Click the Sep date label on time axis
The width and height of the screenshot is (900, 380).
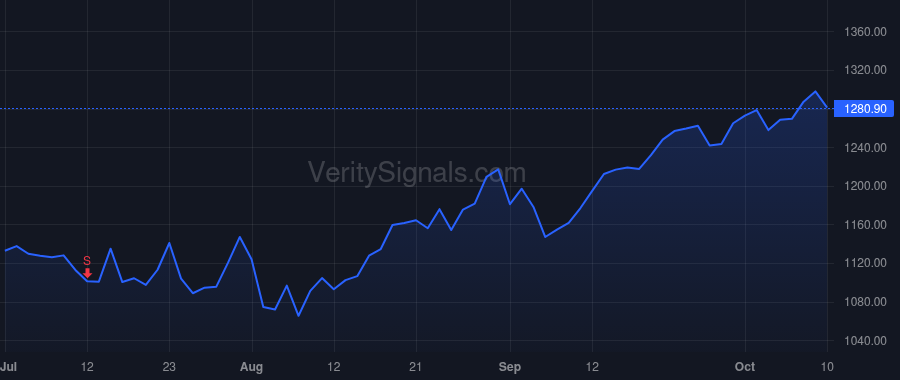tap(510, 366)
